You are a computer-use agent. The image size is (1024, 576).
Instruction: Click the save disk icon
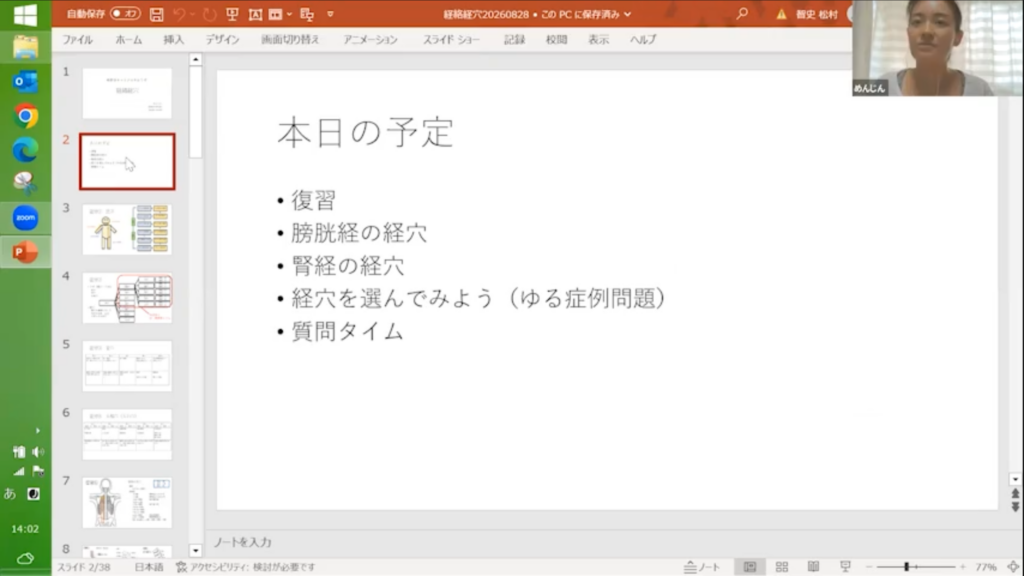click(x=156, y=14)
